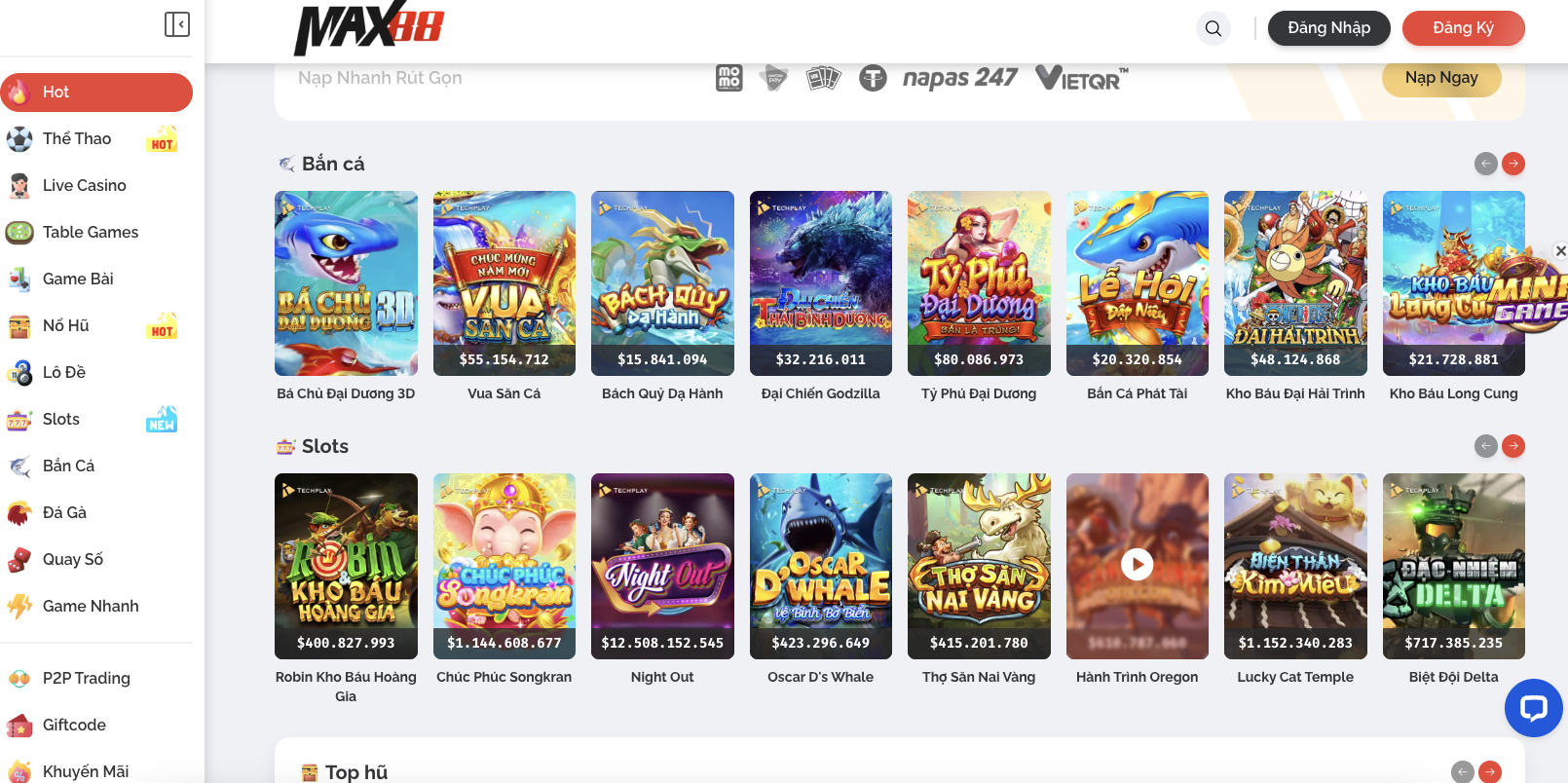Click the Đăng Ký register button
The image size is (1568, 783).
[x=1463, y=28]
